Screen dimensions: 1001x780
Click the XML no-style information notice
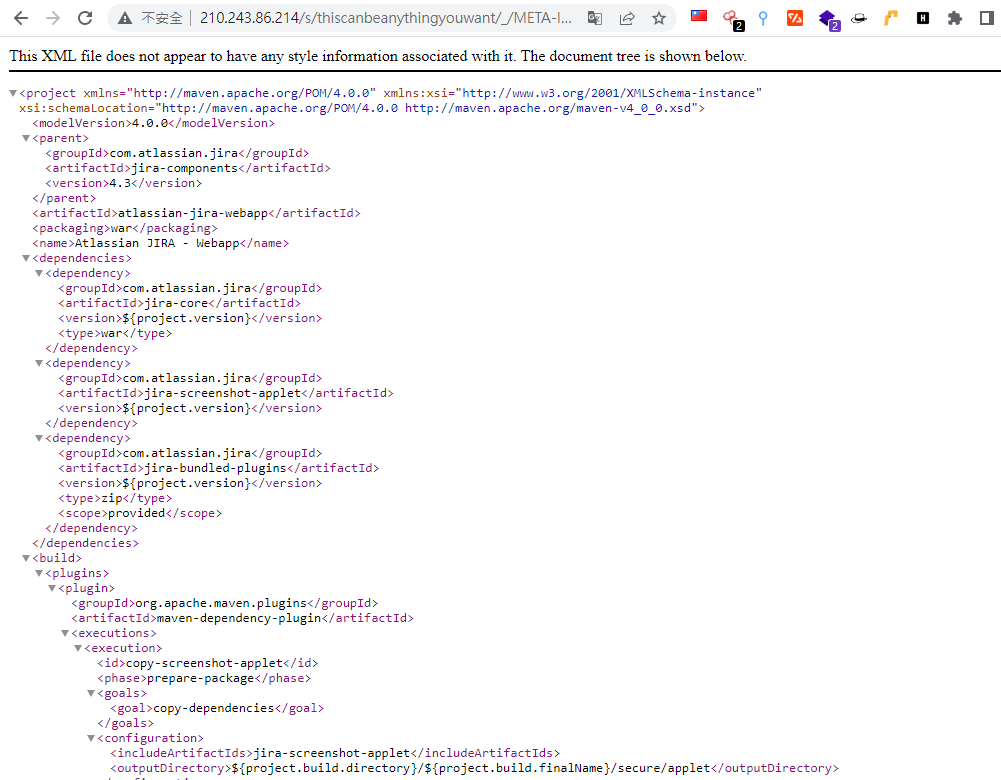(377, 56)
